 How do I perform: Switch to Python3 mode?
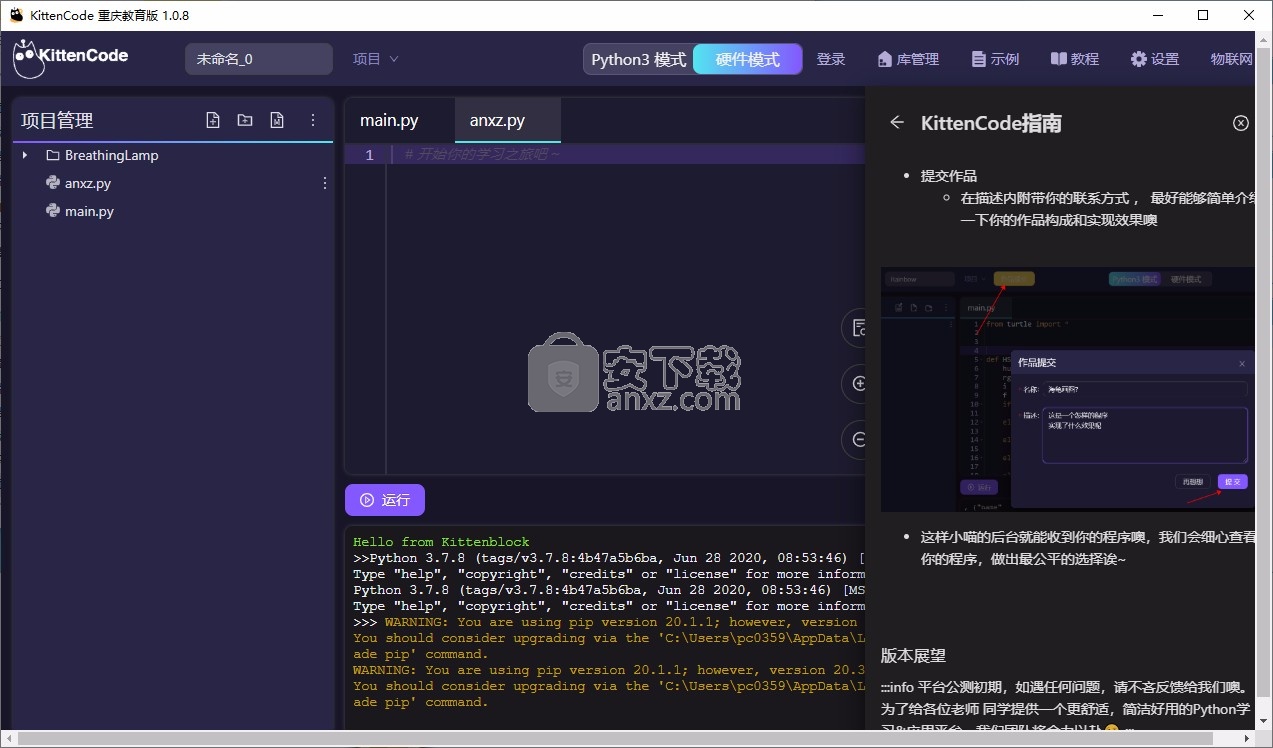click(x=638, y=59)
